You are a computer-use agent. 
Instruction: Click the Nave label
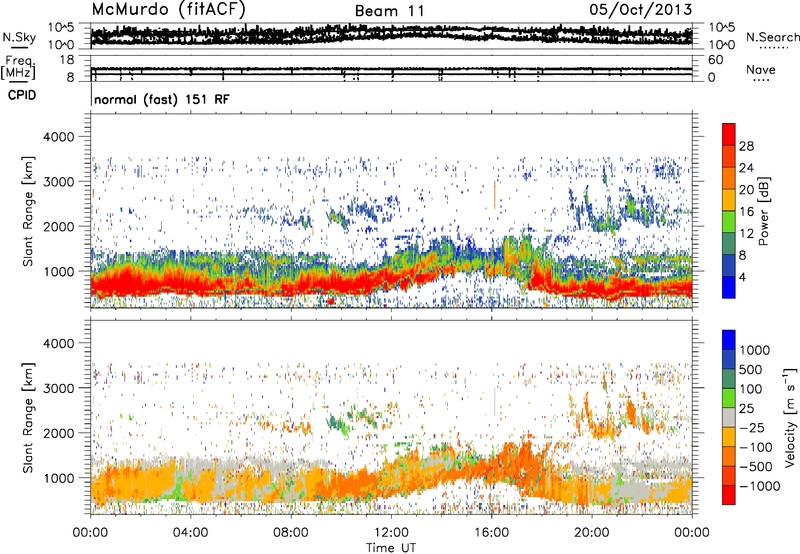coord(761,70)
